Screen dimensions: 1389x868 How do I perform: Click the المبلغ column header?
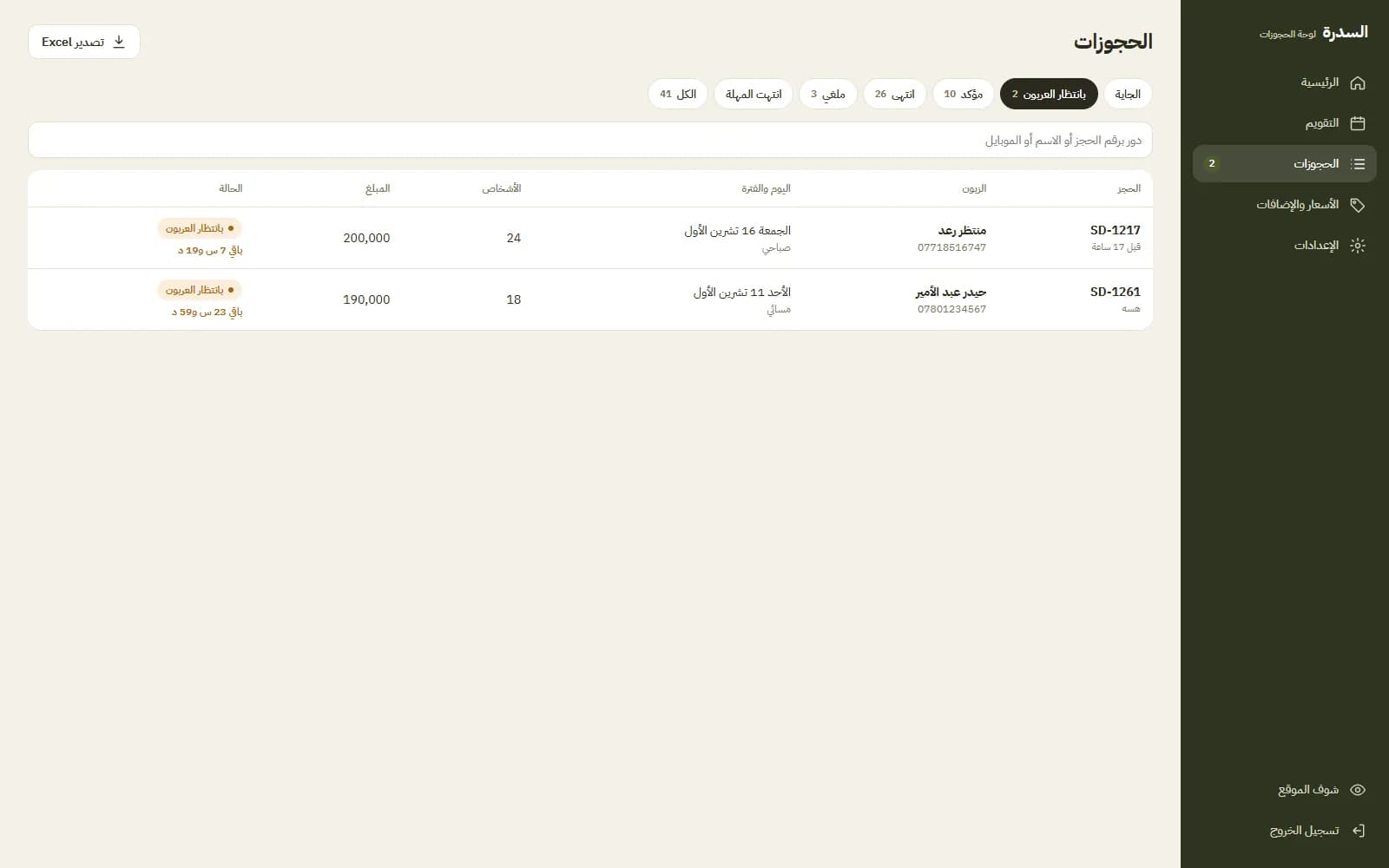pos(378,188)
